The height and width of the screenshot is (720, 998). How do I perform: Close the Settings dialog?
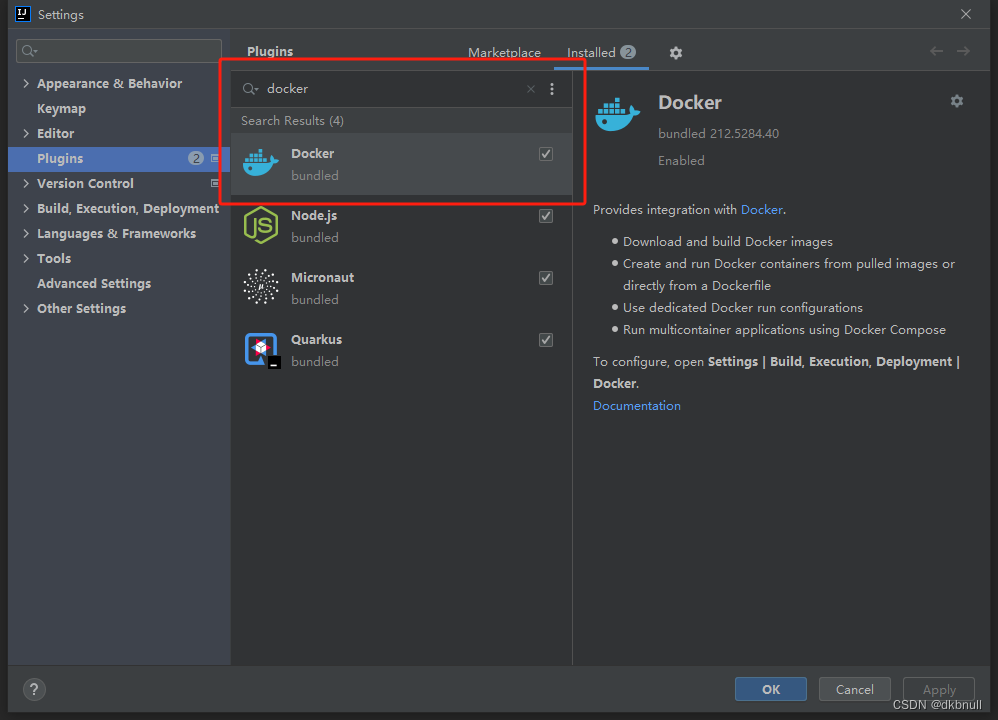click(x=966, y=14)
